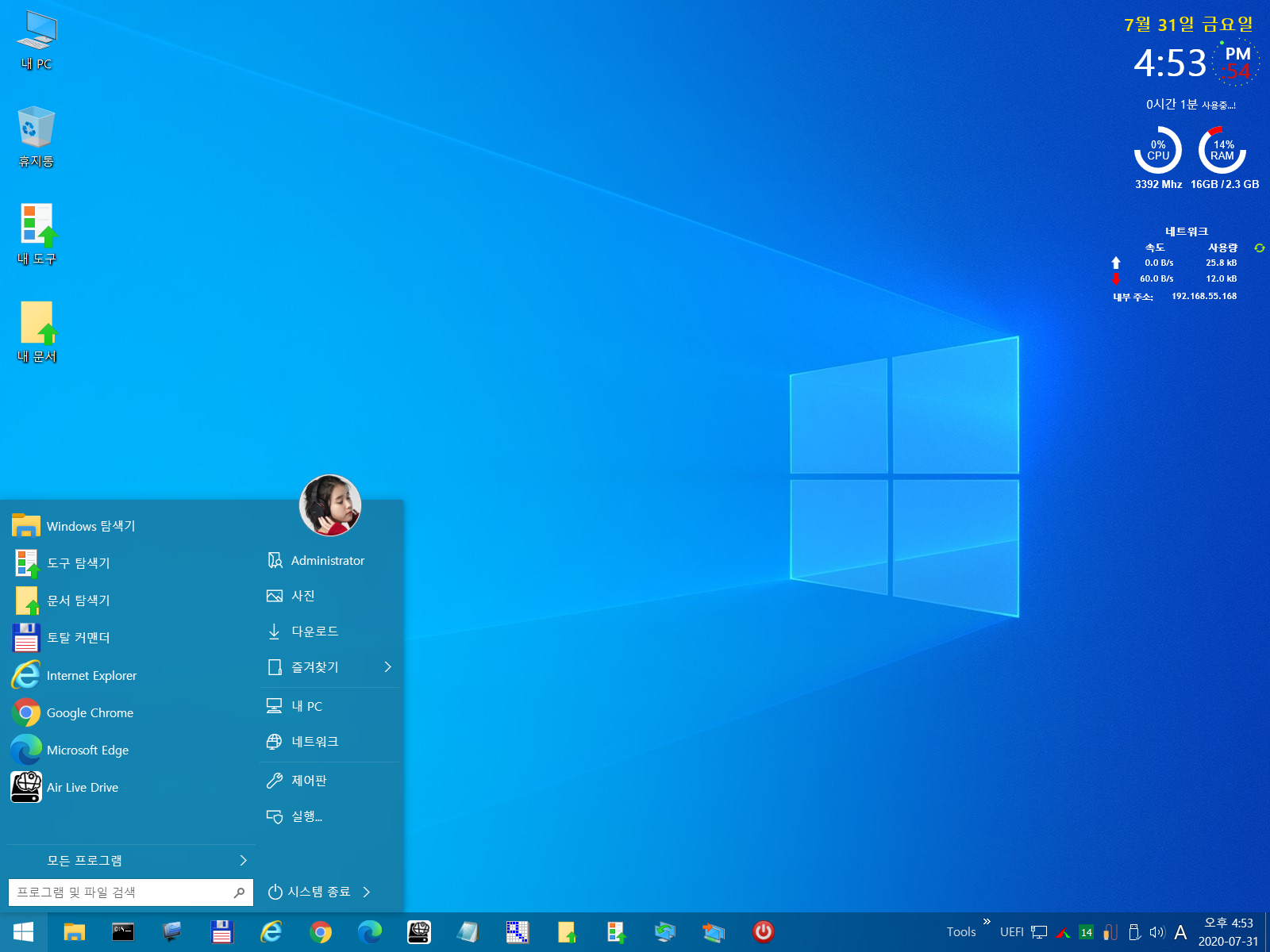This screenshot has width=1270, height=952.
Task: Open 제어판 control panel
Action: click(329, 781)
